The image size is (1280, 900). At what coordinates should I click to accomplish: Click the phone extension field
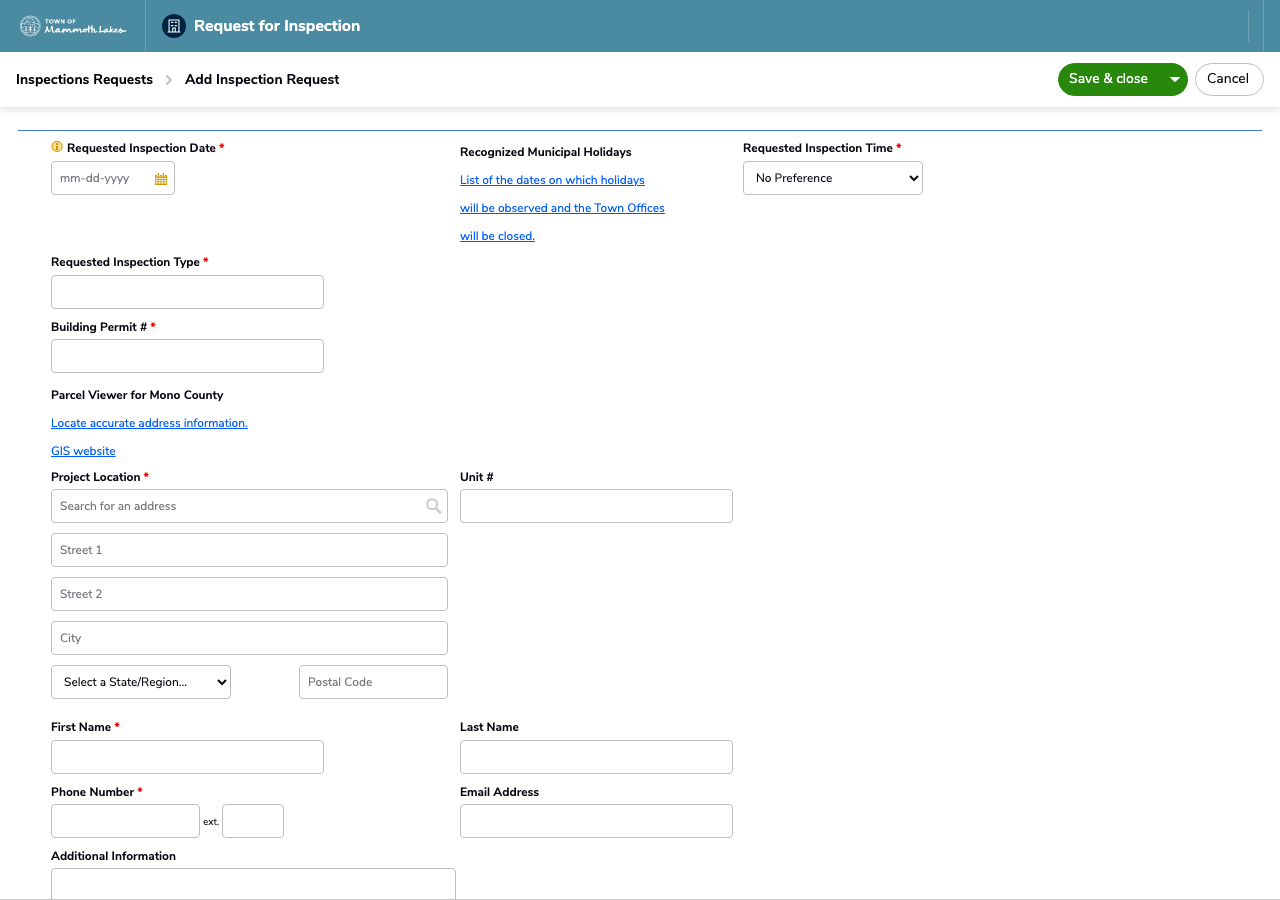(x=253, y=821)
